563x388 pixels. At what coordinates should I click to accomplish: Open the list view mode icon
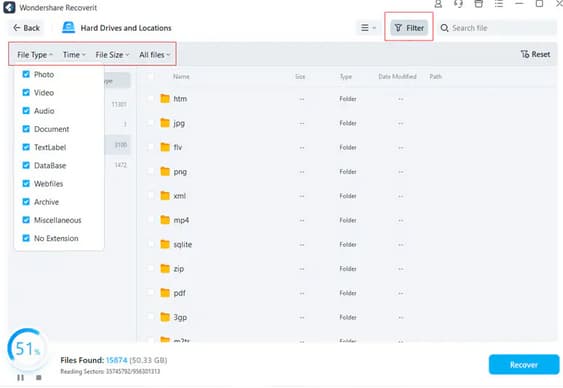tap(368, 28)
